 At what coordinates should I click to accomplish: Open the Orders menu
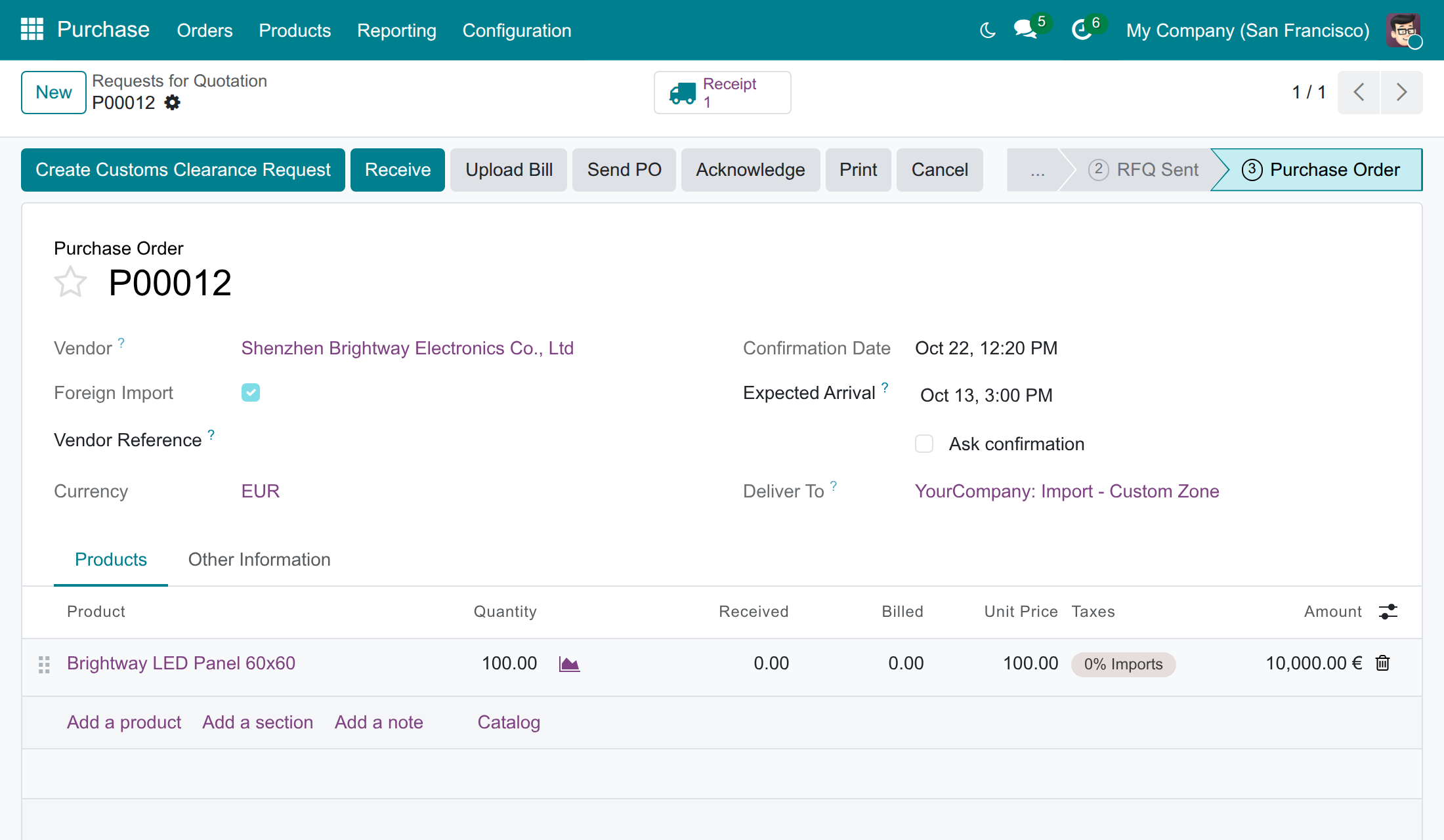(x=205, y=30)
